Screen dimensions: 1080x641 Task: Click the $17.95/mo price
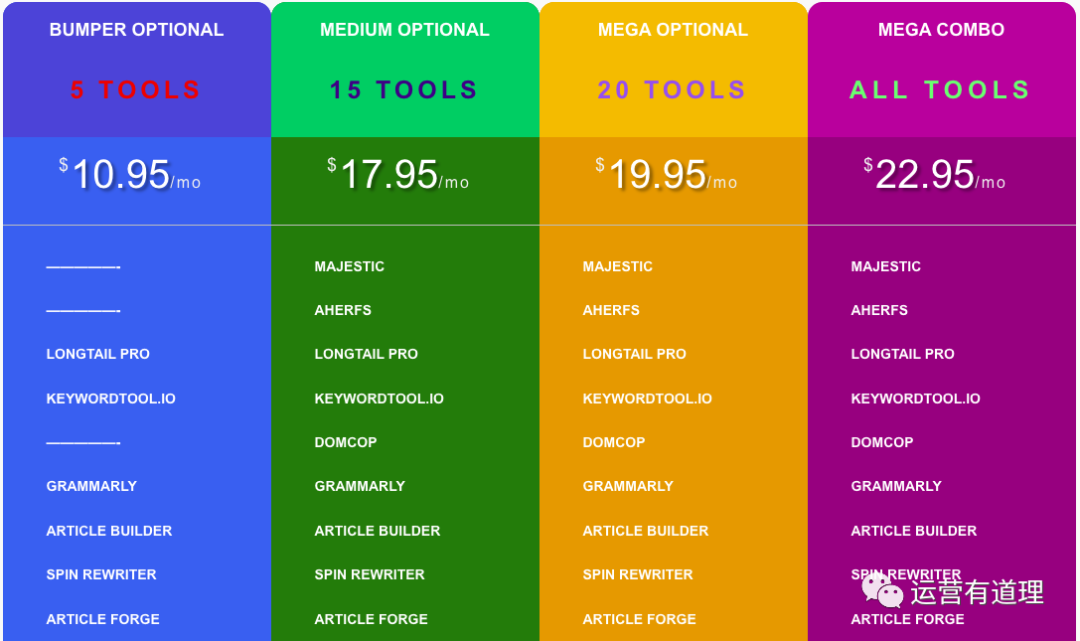398,174
